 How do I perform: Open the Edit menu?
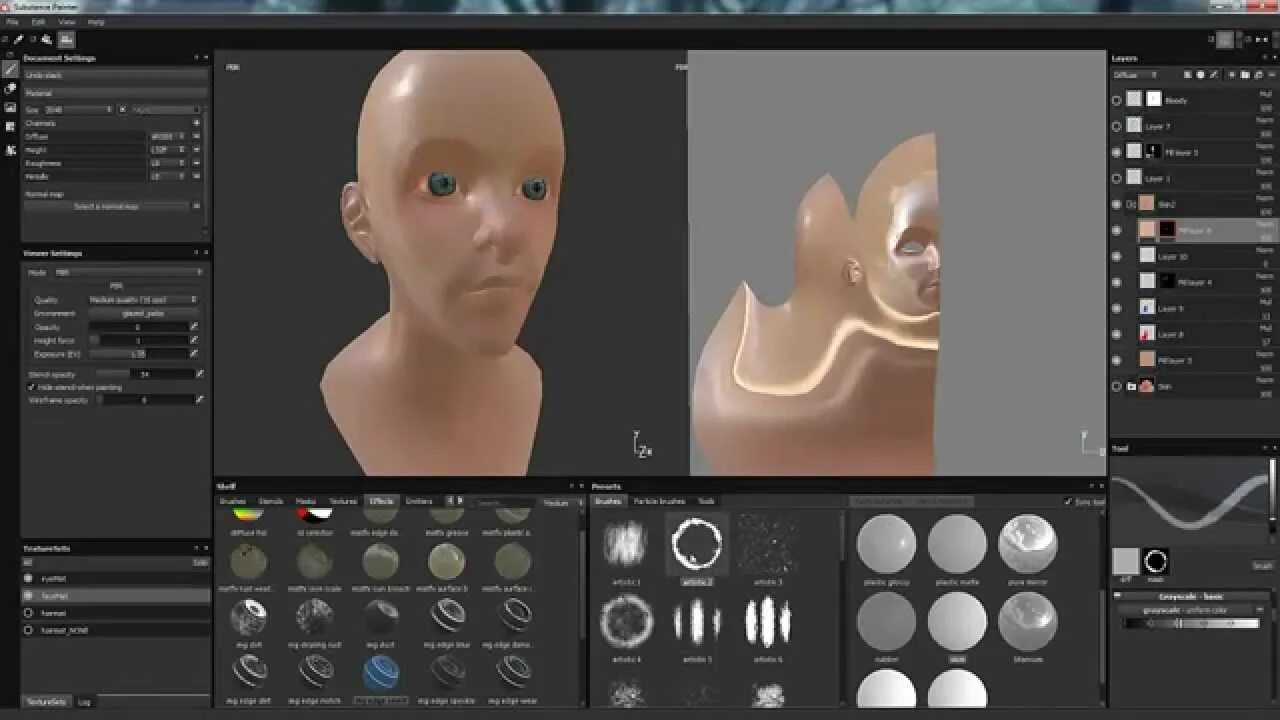pyautogui.click(x=38, y=21)
